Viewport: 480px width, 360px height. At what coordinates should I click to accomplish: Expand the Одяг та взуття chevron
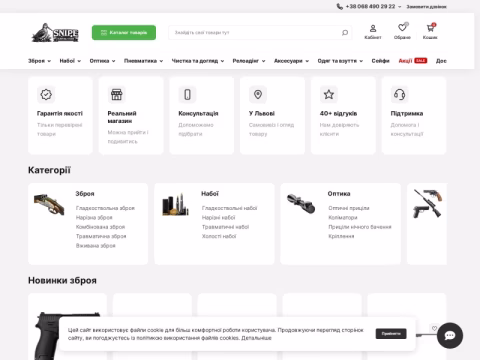(361, 61)
